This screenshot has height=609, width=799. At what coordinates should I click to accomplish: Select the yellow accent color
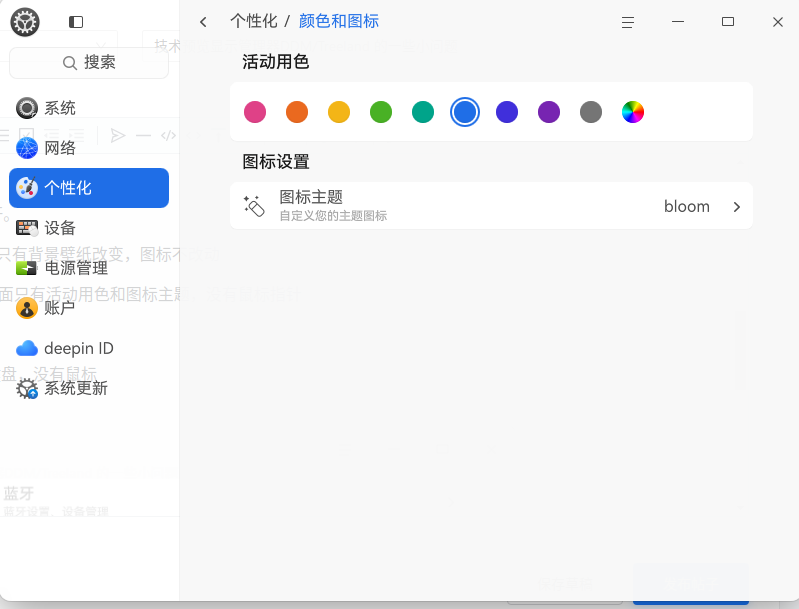point(339,112)
